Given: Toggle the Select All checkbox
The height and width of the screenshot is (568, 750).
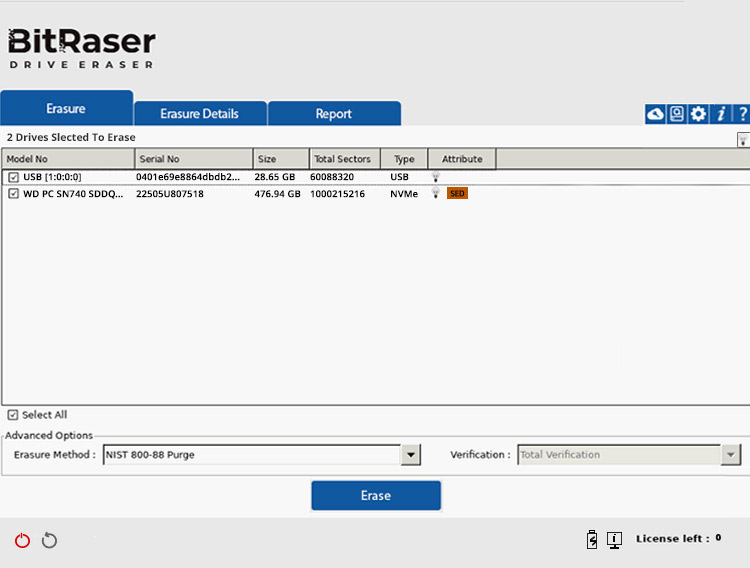Looking at the screenshot, I should (13, 415).
